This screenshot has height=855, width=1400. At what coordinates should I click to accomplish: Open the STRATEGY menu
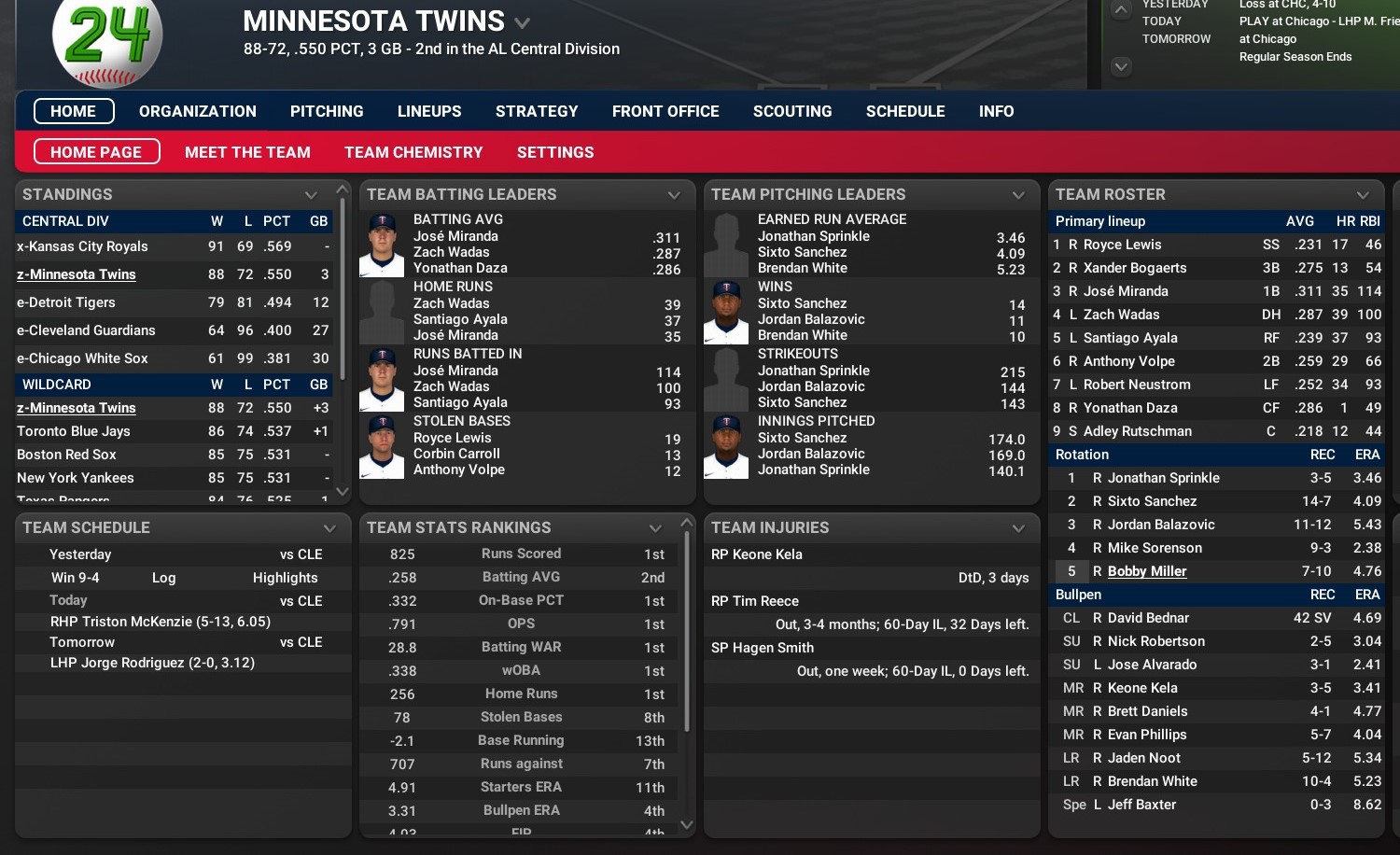point(537,111)
